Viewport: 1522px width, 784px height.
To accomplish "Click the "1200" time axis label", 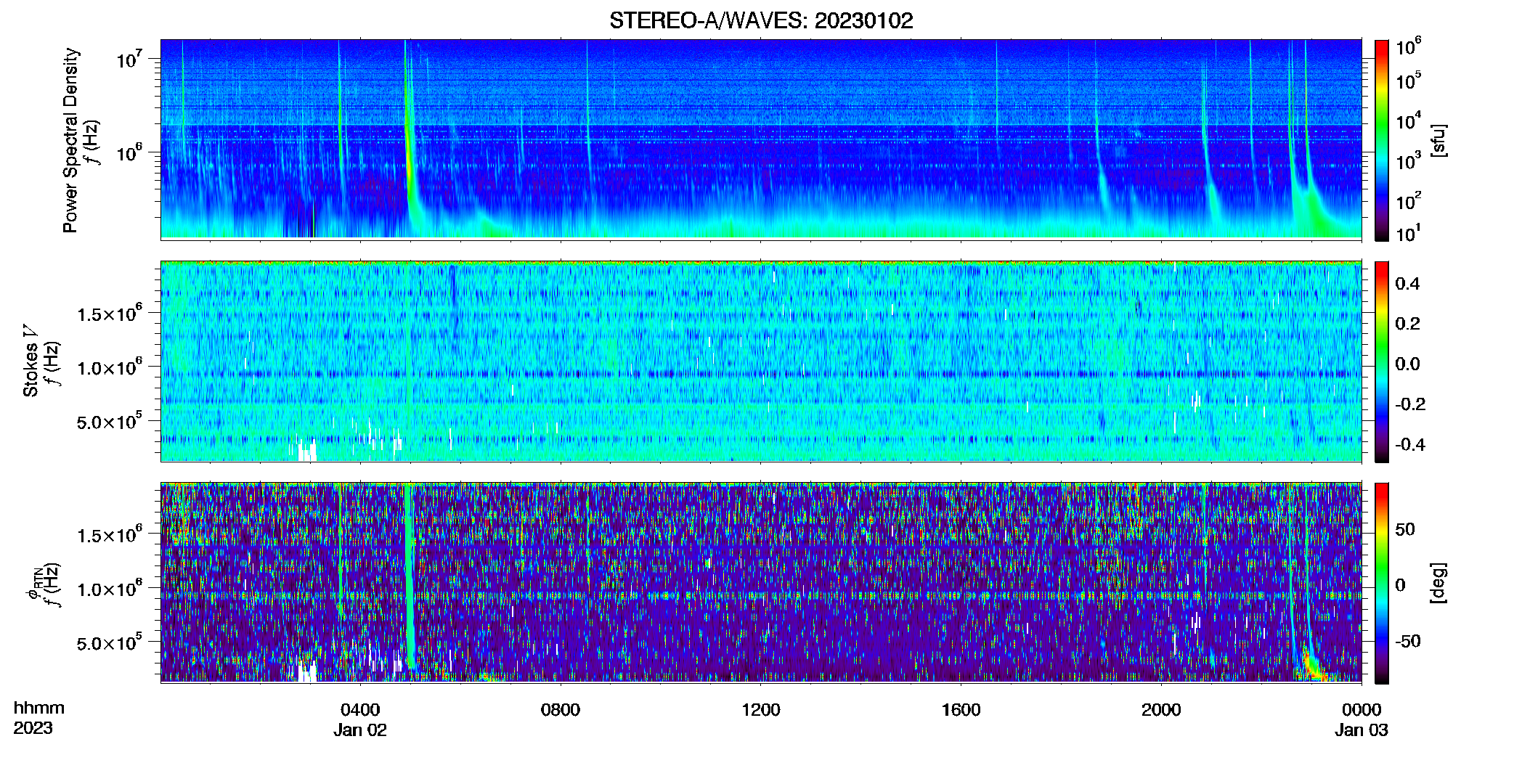I will [x=761, y=710].
